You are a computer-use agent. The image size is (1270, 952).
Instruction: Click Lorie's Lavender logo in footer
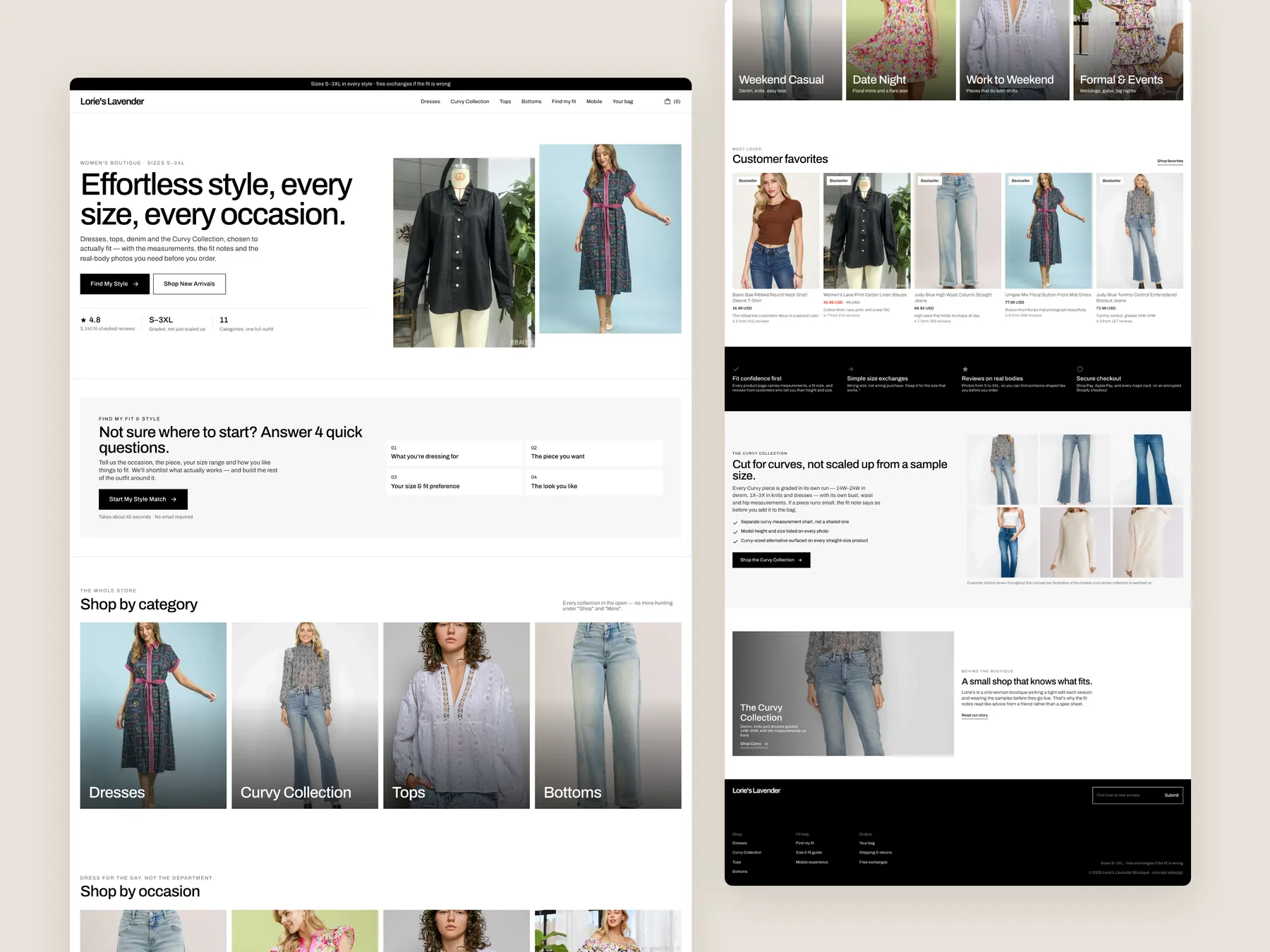pos(756,791)
